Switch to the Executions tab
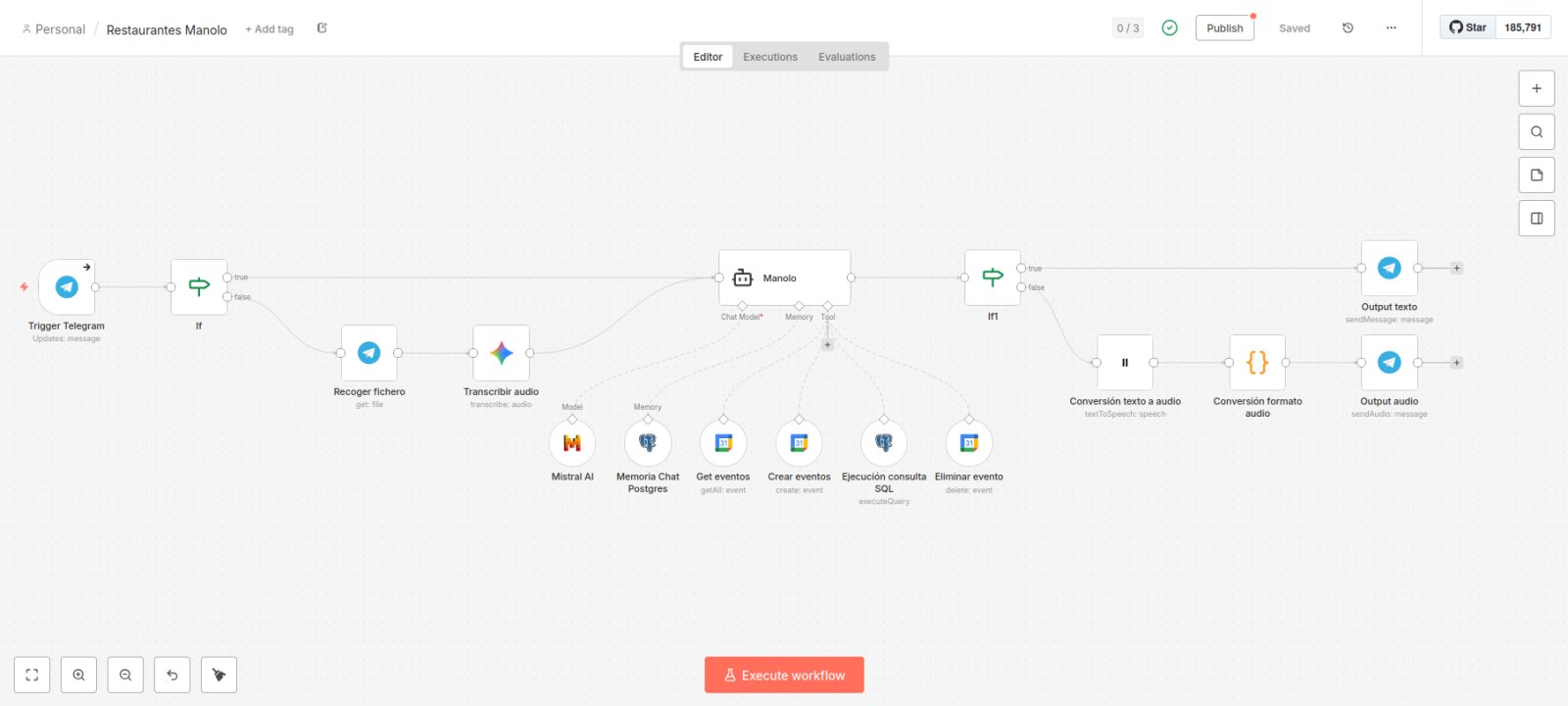Image resolution: width=1568 pixels, height=706 pixels. [x=770, y=57]
